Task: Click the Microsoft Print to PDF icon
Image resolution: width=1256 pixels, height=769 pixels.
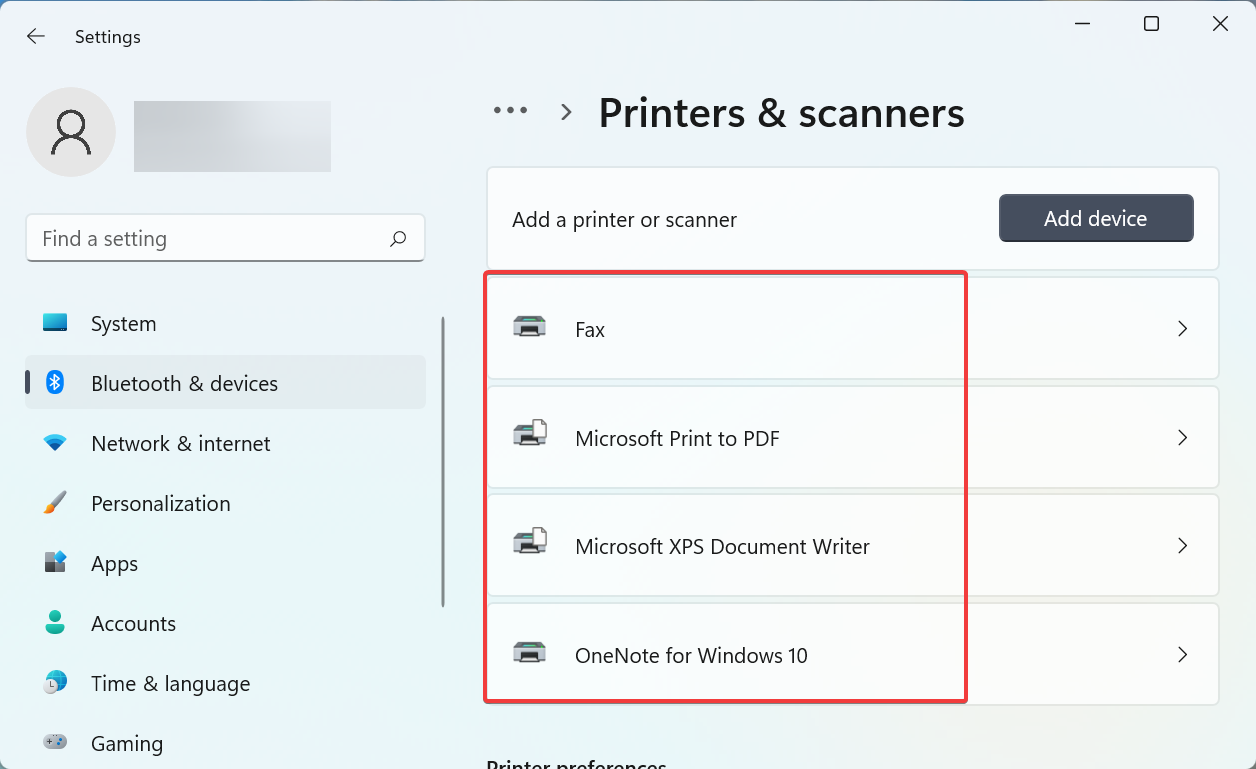Action: 530,434
